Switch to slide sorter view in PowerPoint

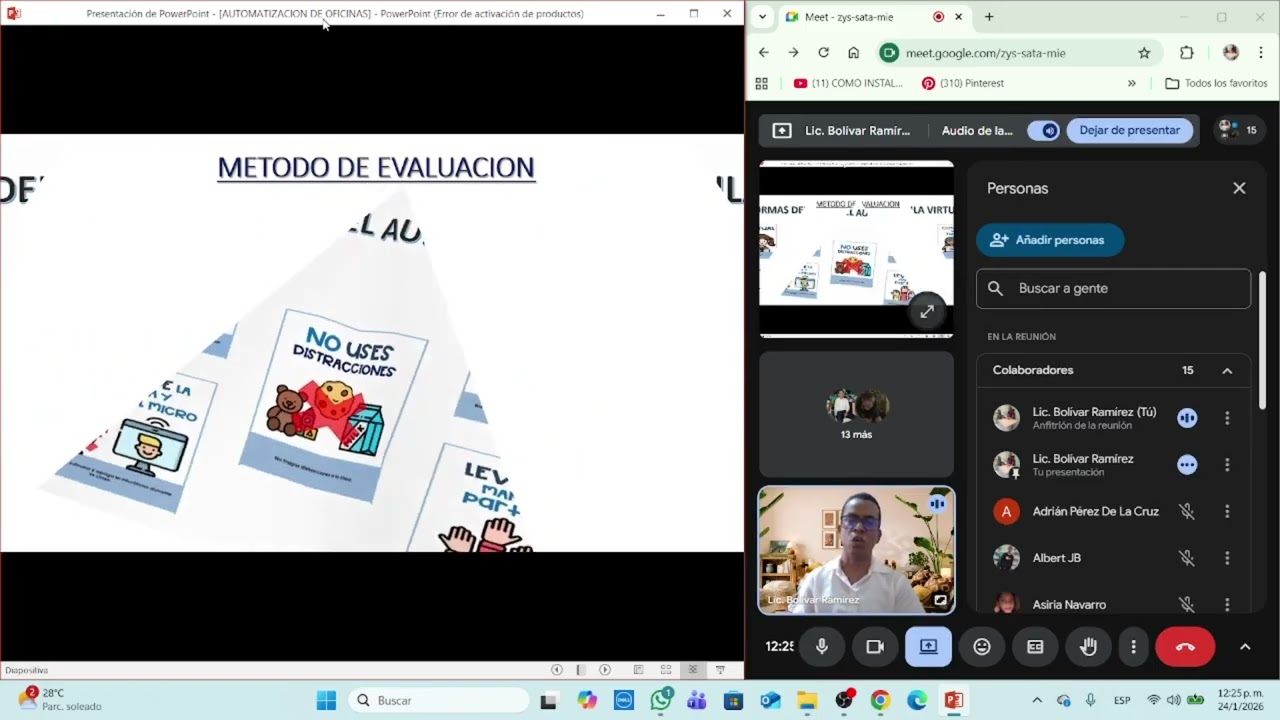665,670
